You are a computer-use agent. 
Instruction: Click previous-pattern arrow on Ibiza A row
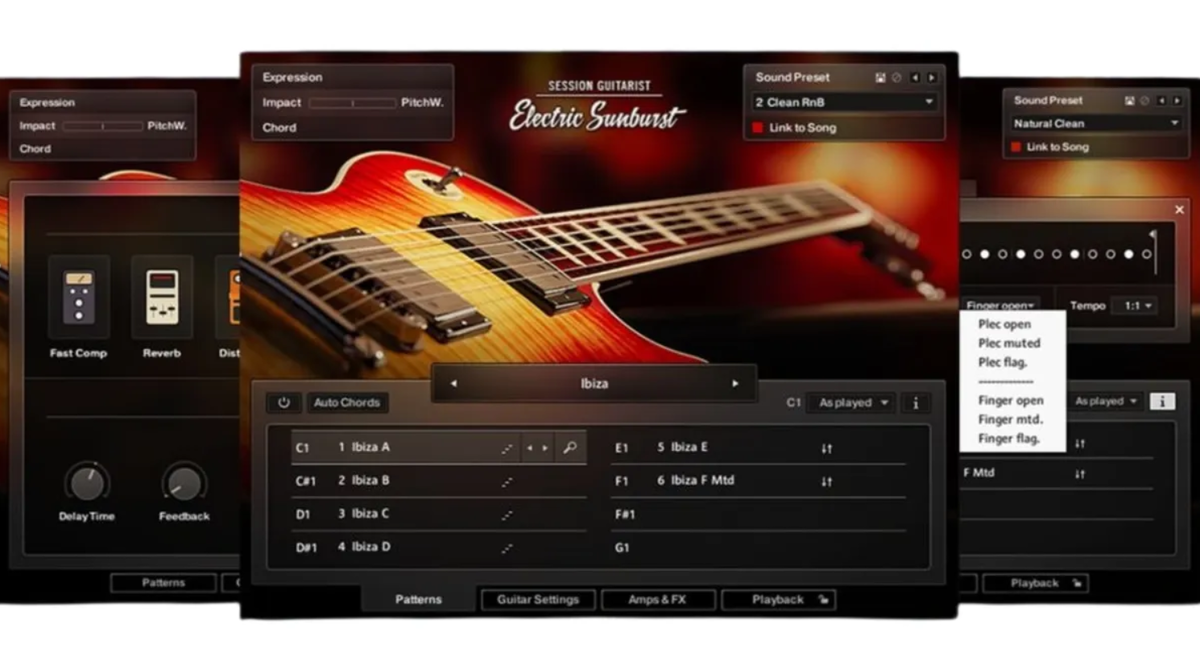point(530,448)
